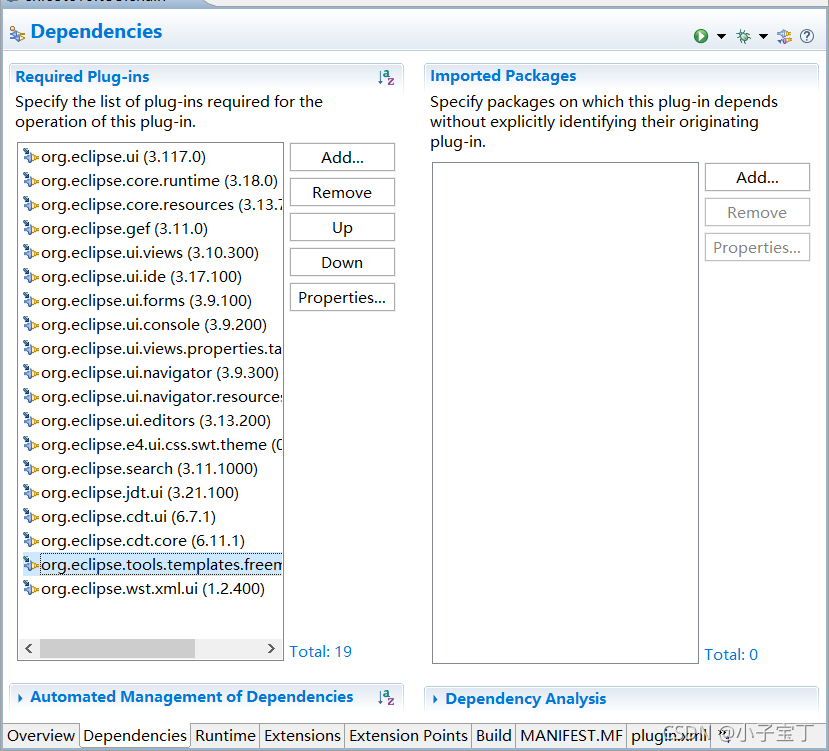Launch an Eclipse application via green run icon
Viewport: 829px width, 751px height.
[701, 36]
